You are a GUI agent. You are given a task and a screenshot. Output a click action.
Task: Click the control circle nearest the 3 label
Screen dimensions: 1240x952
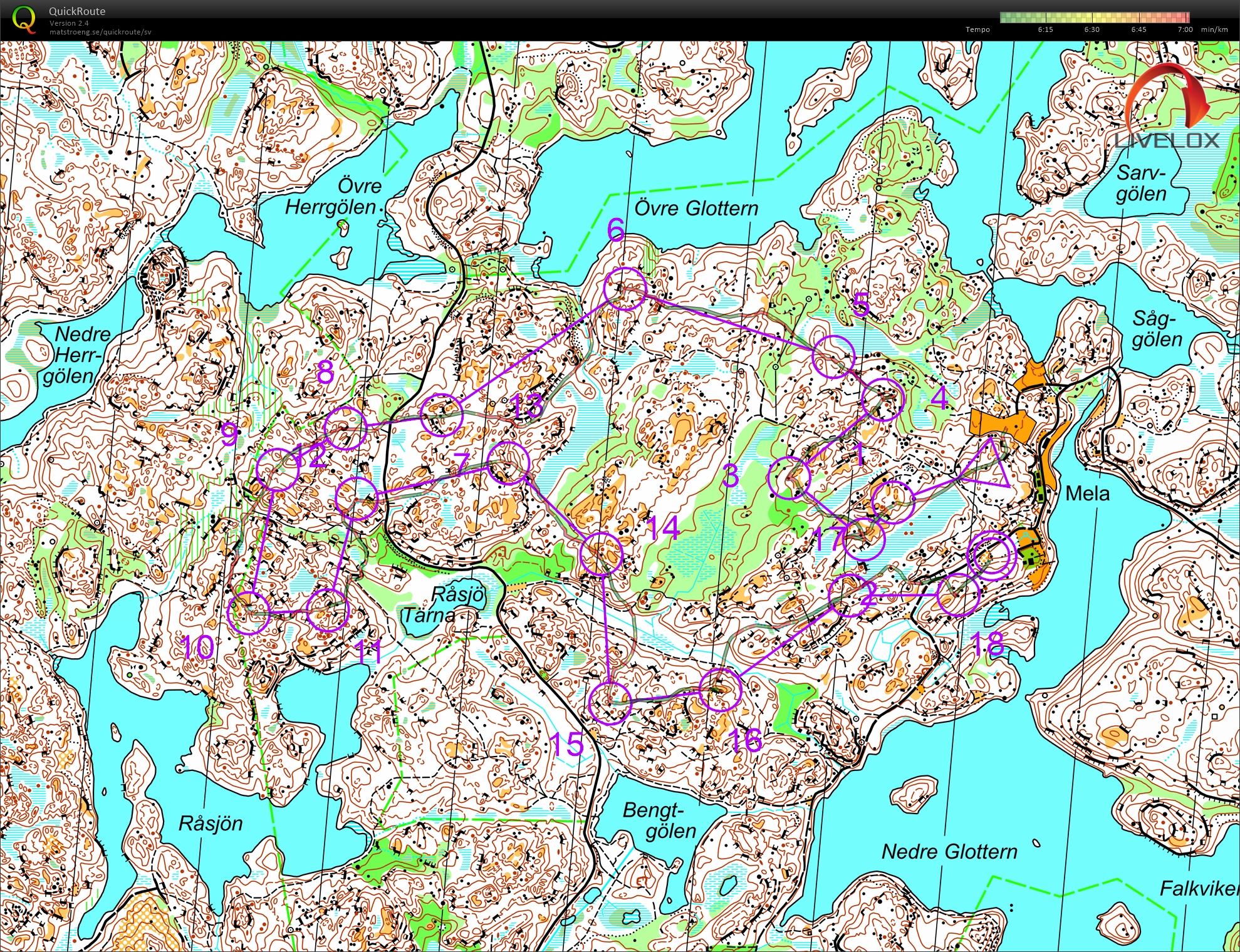click(x=789, y=478)
